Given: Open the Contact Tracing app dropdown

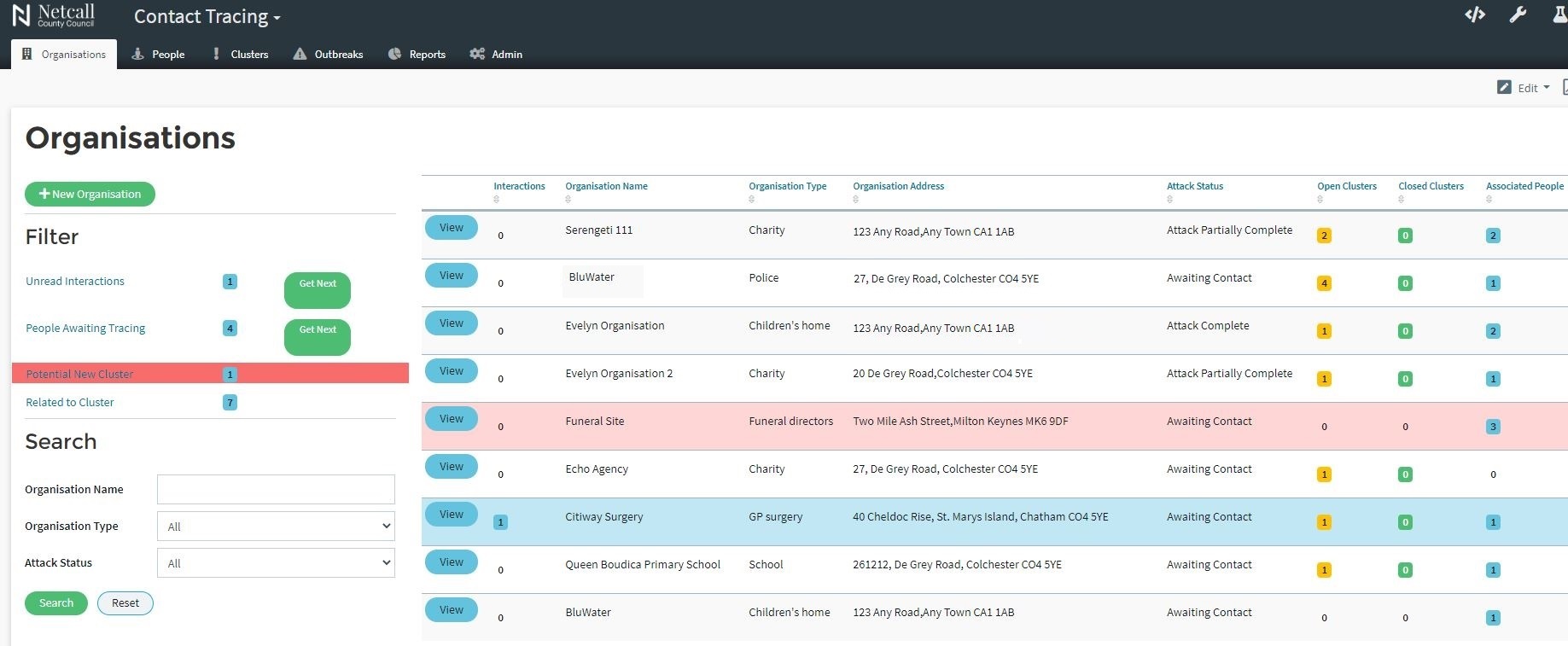Looking at the screenshot, I should click(207, 17).
